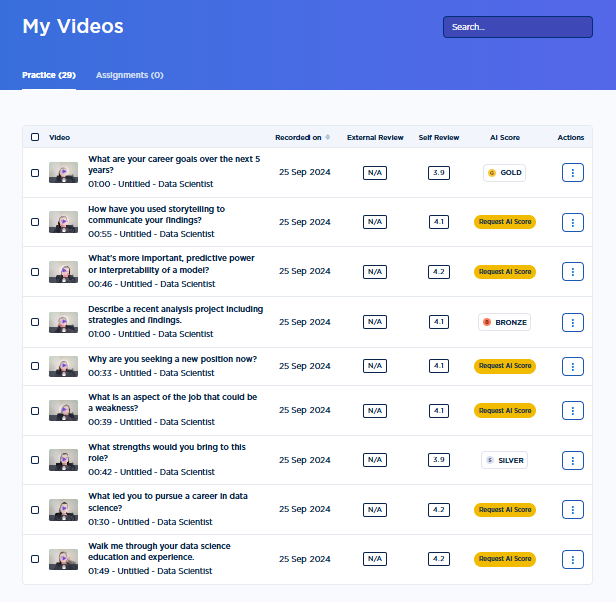
Task: Click the SILVER AI score badge
Action: [x=504, y=460]
